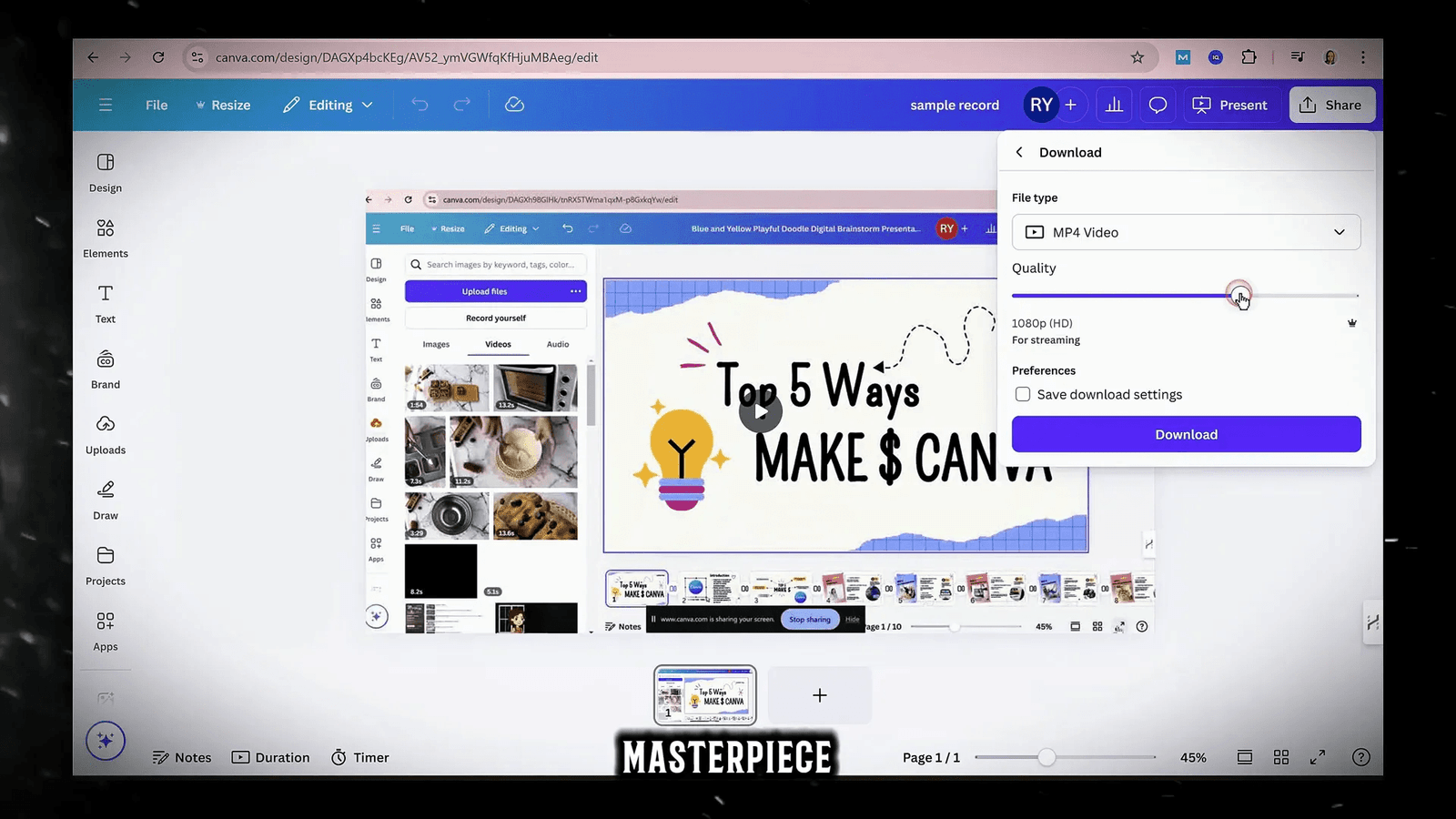The image size is (1456, 819).
Task: Add collaborator with plus icon
Action: [x=1071, y=105]
